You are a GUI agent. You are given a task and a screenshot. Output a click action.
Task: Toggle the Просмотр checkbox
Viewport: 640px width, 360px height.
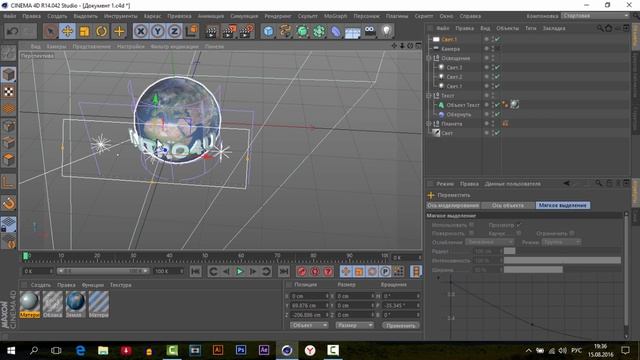518,225
